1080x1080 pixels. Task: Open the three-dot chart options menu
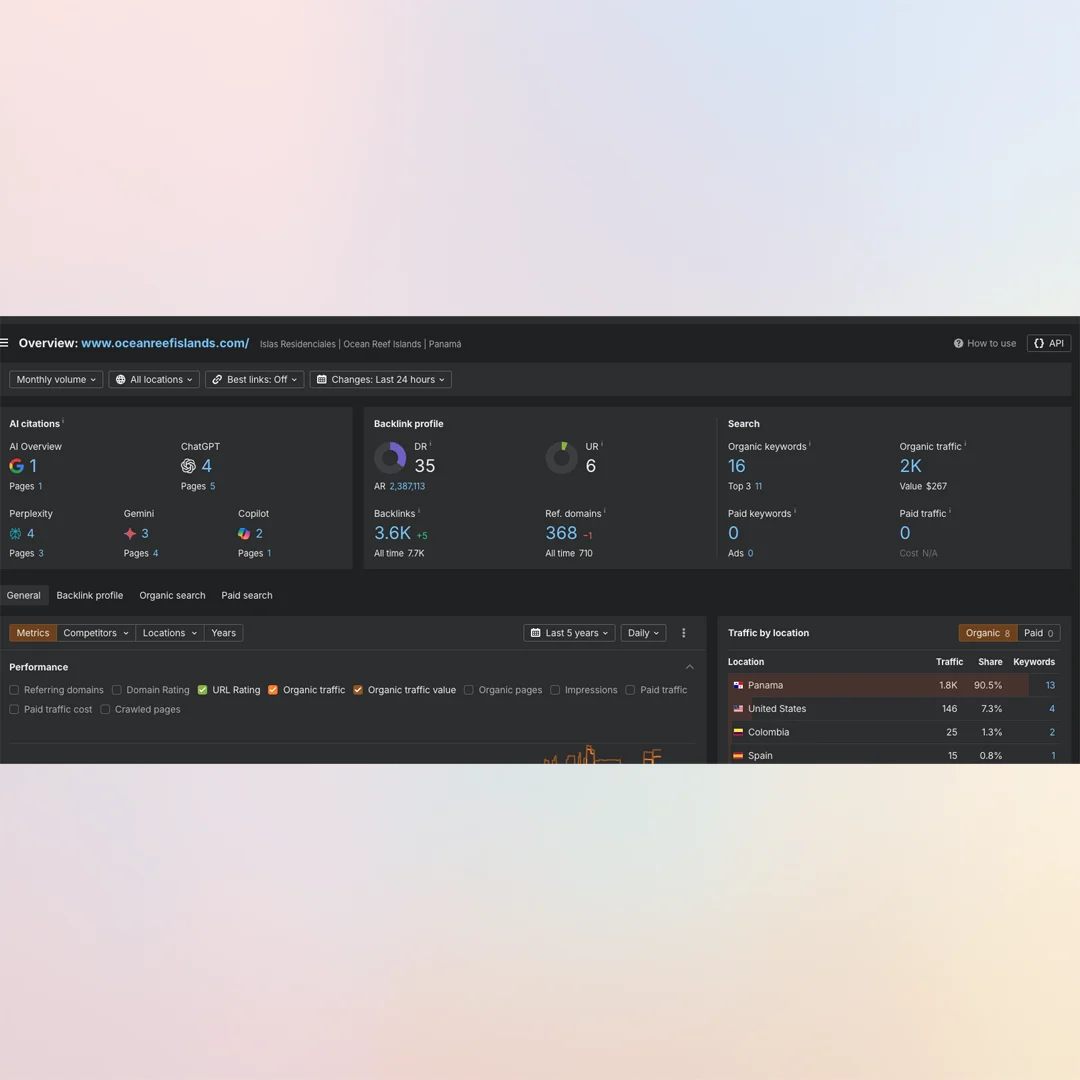[684, 633]
